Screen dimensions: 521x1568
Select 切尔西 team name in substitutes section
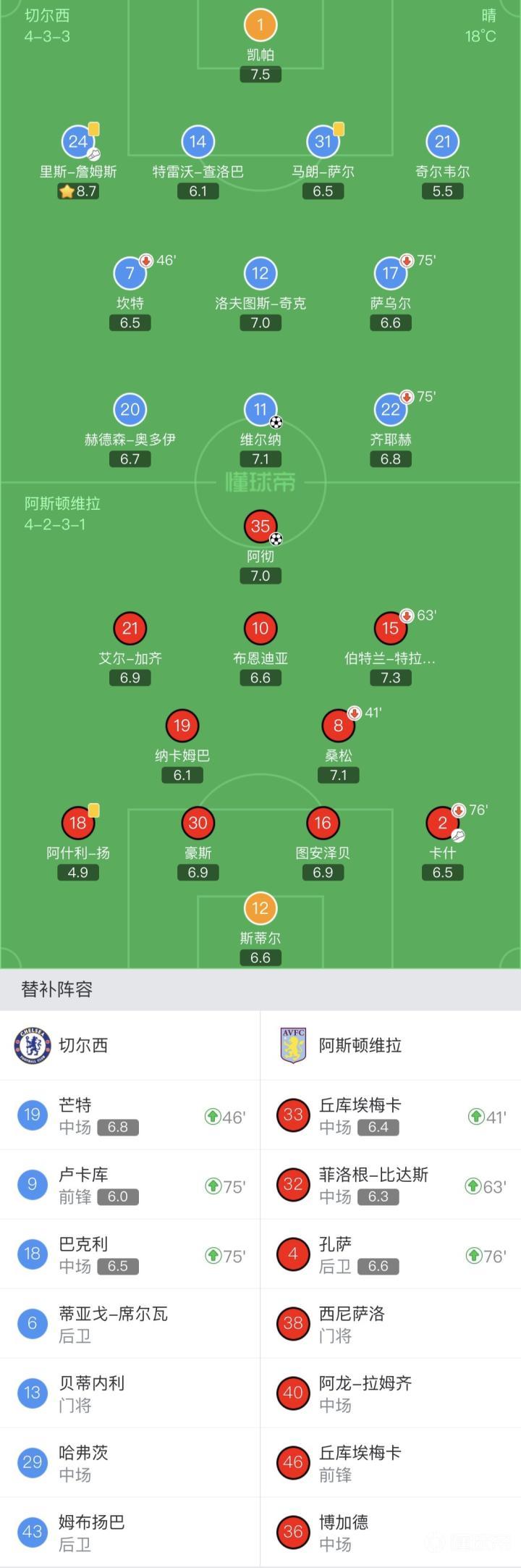pos(83,1045)
